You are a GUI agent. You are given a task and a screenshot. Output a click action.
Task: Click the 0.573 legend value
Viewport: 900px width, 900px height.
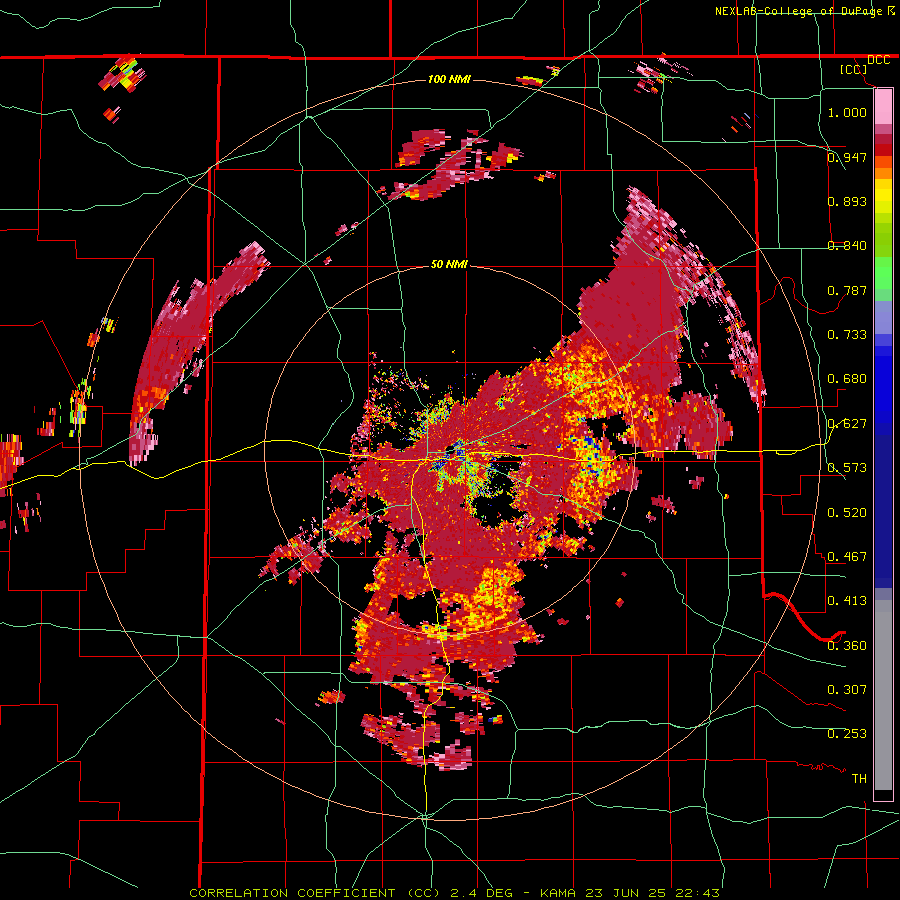click(847, 468)
